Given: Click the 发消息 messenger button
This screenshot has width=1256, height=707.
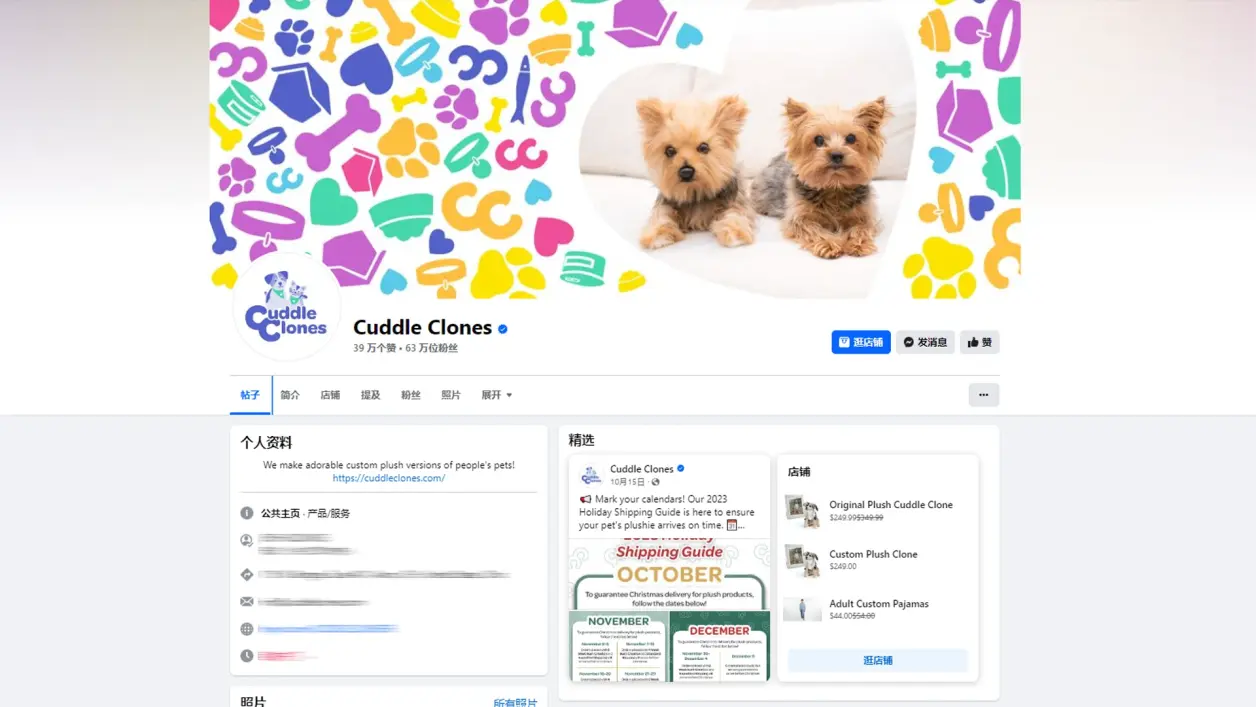Looking at the screenshot, I should 925,342.
